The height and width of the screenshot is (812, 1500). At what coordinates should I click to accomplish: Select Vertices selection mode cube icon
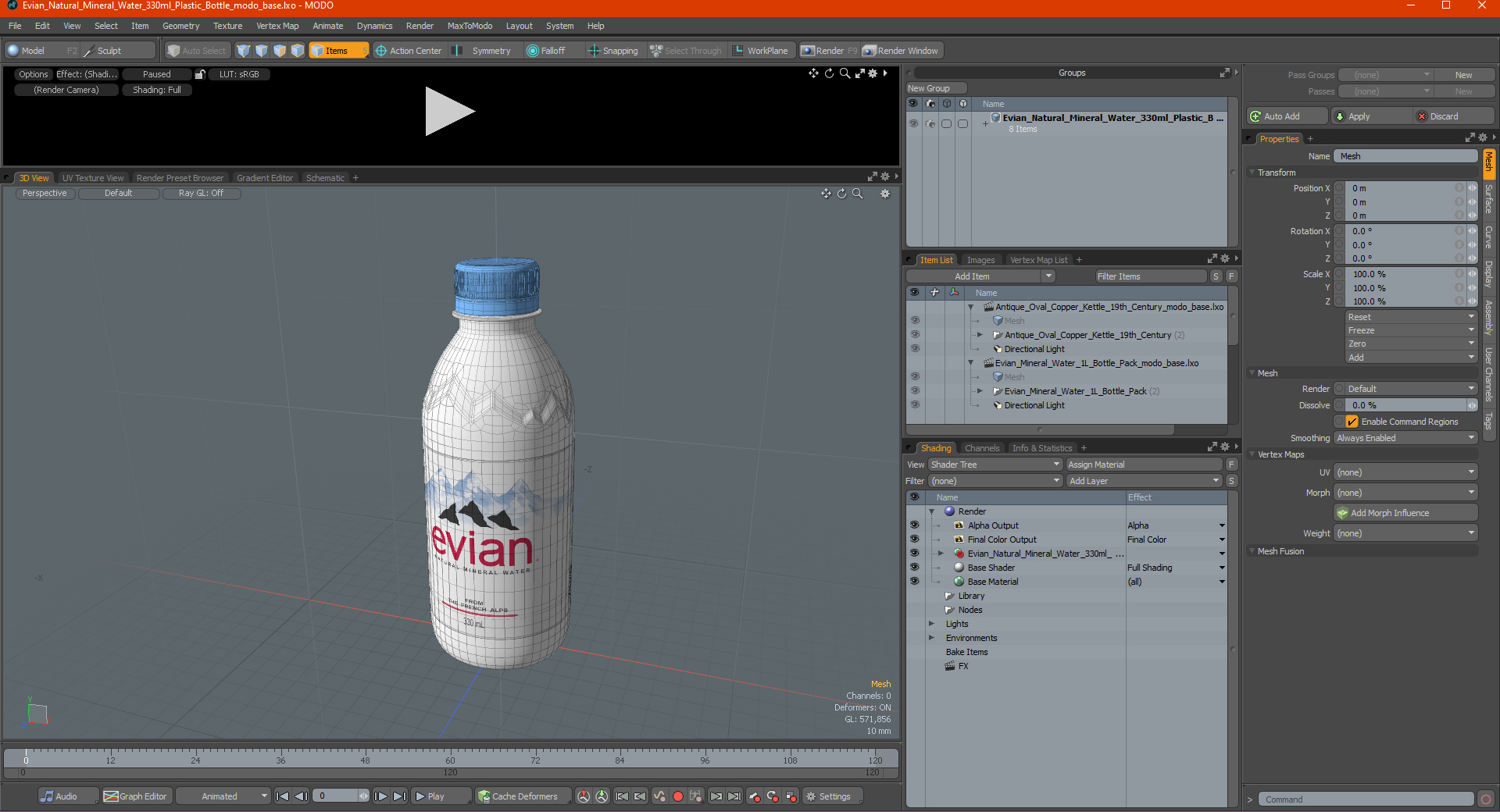click(x=244, y=51)
